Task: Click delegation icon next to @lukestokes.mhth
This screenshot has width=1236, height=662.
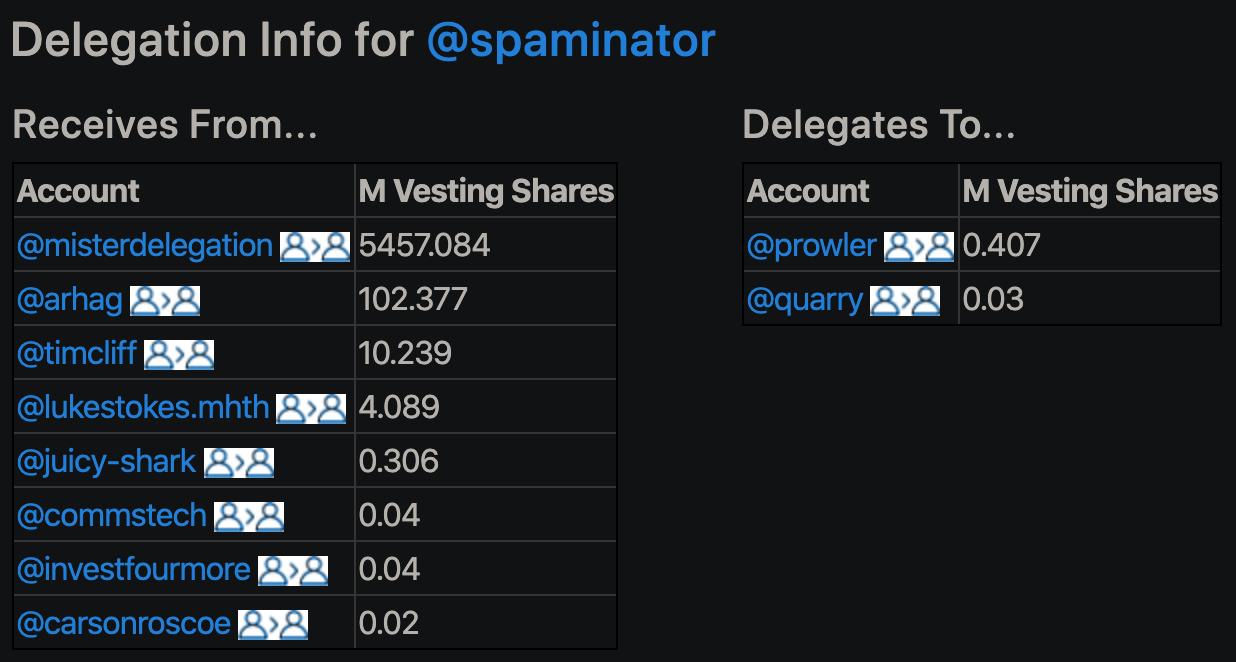Action: (311, 408)
